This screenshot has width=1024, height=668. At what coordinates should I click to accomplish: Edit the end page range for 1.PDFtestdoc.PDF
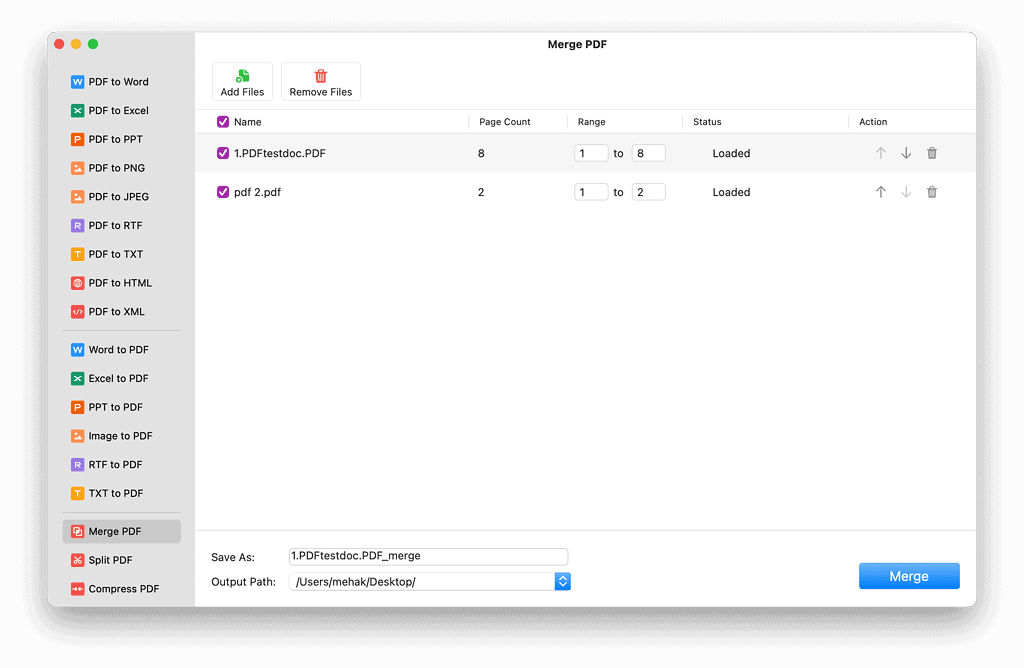tap(648, 153)
